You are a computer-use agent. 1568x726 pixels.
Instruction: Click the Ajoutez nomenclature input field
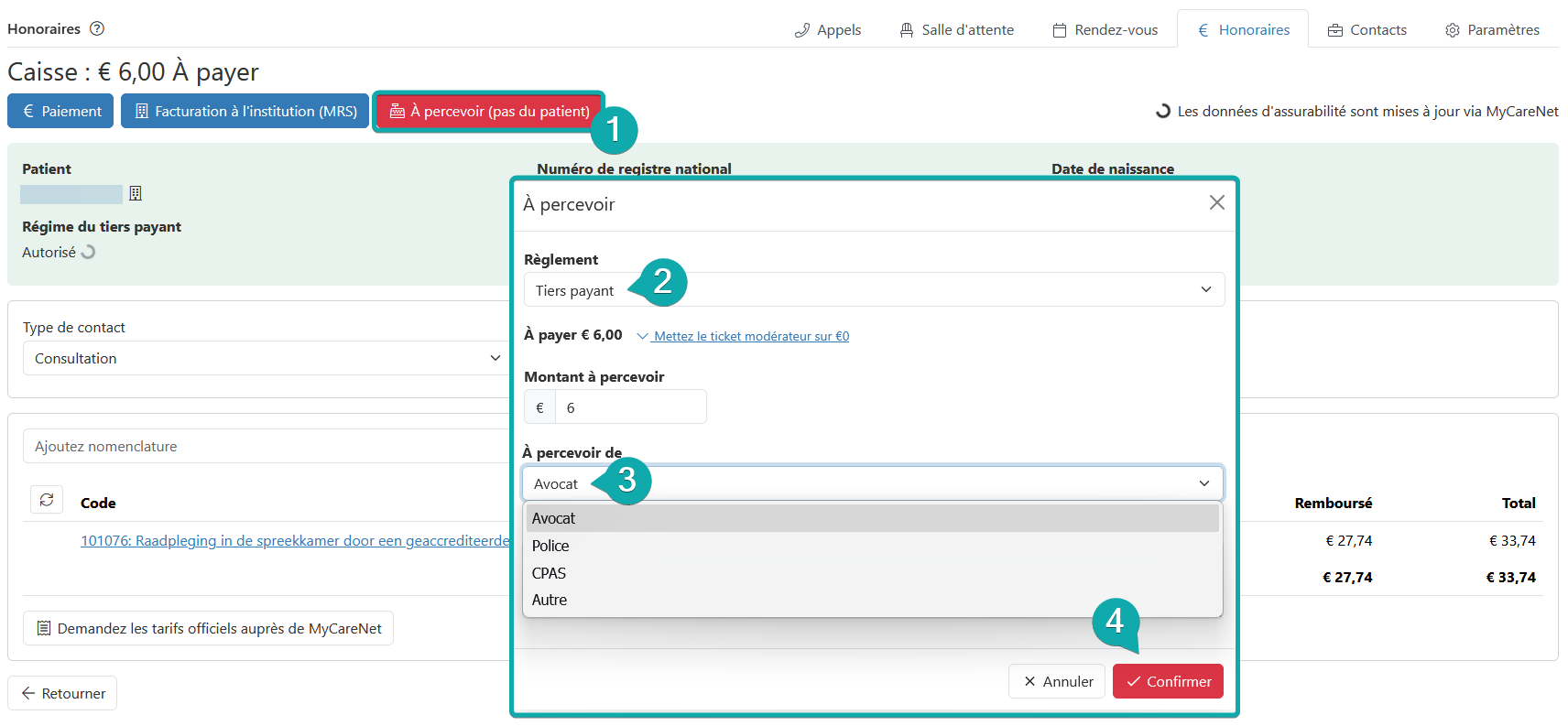[266, 446]
